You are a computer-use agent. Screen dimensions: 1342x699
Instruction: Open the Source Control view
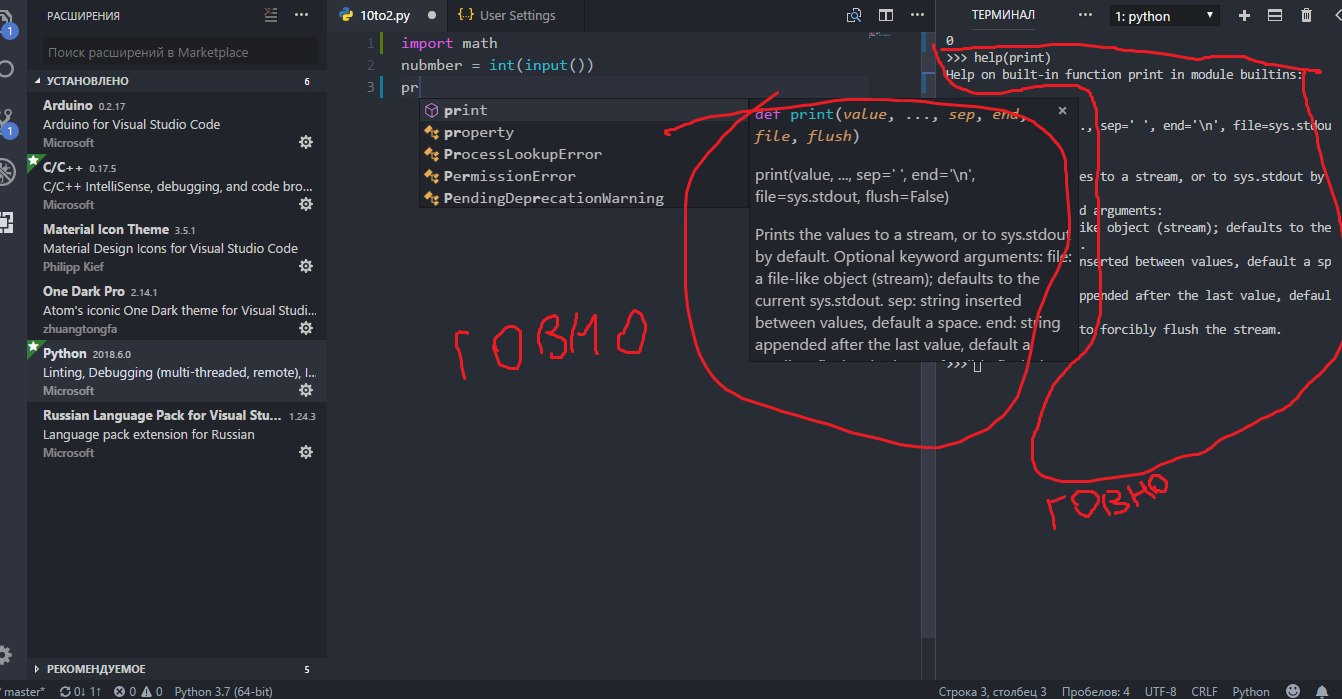6,123
